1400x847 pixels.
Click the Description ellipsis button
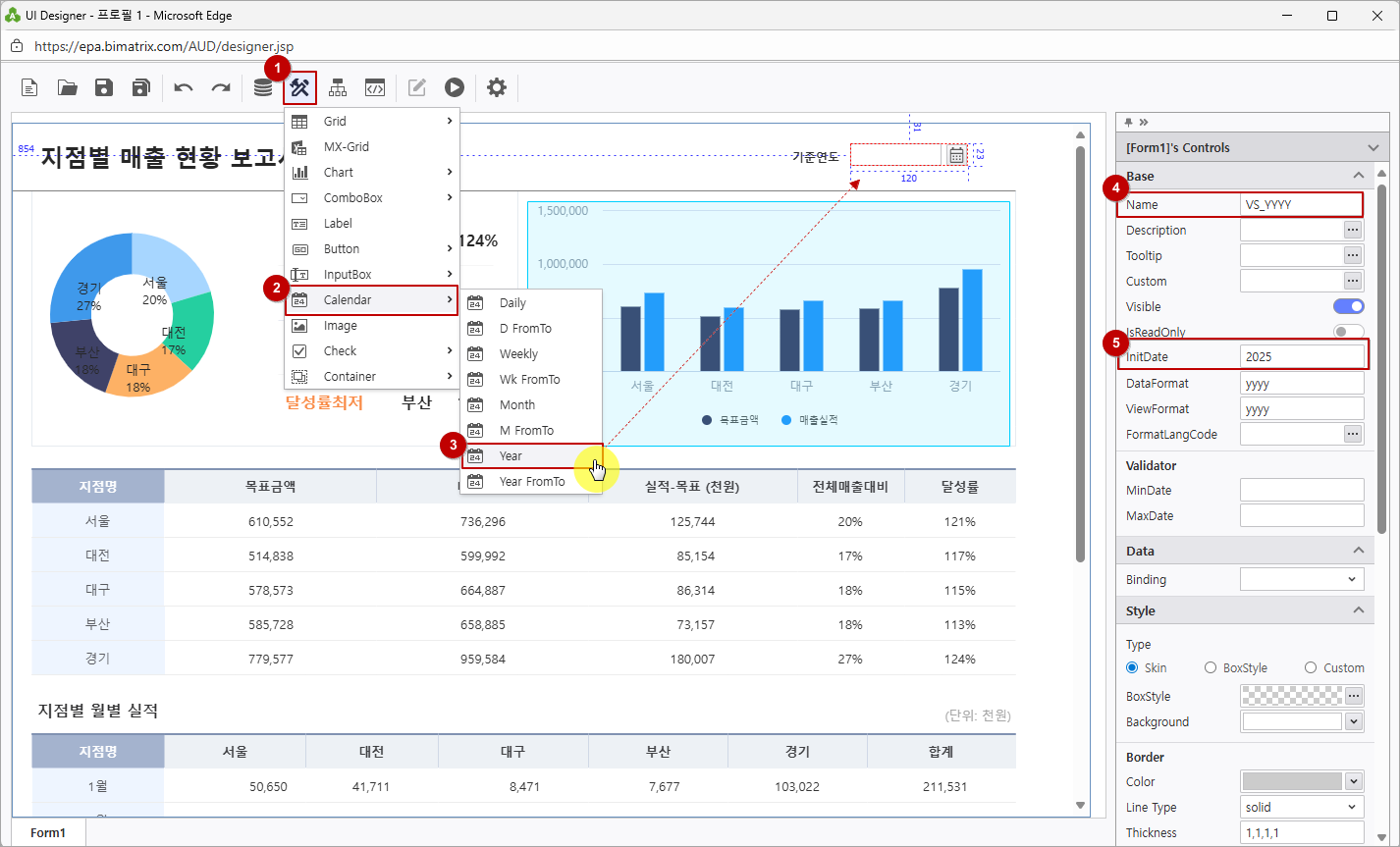pos(1353,230)
